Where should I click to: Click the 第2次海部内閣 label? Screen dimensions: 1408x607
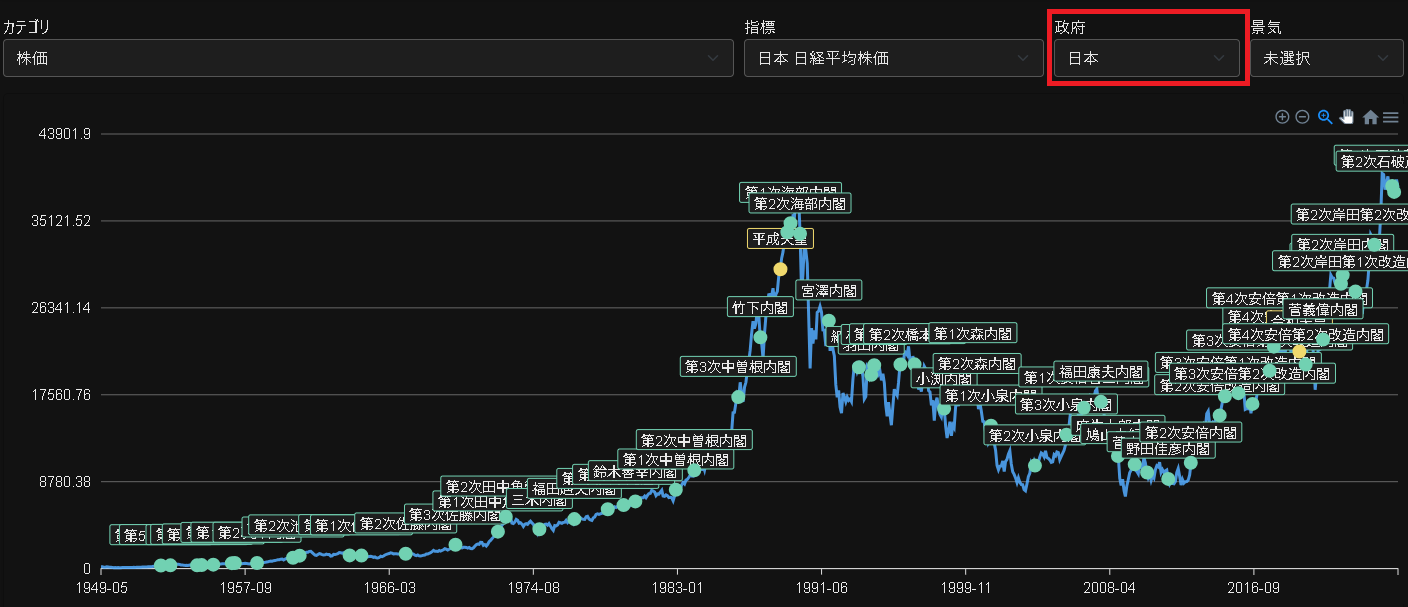point(802,204)
